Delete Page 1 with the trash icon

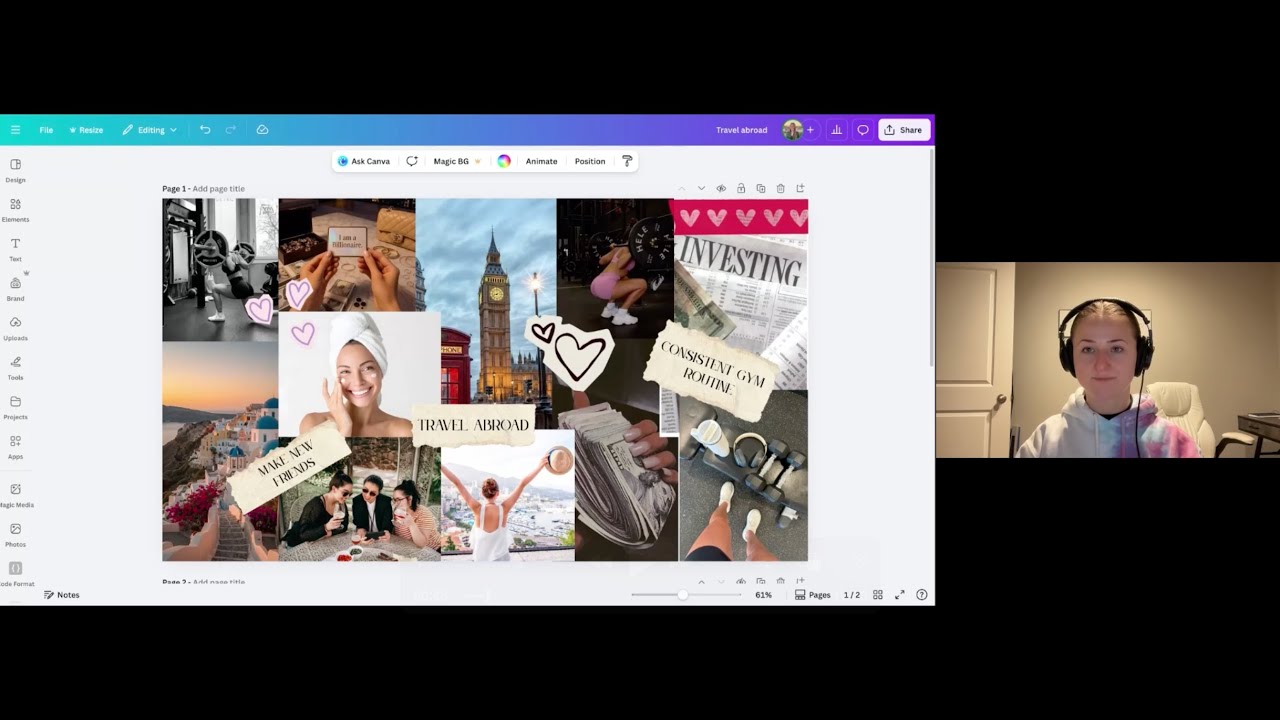click(x=781, y=188)
